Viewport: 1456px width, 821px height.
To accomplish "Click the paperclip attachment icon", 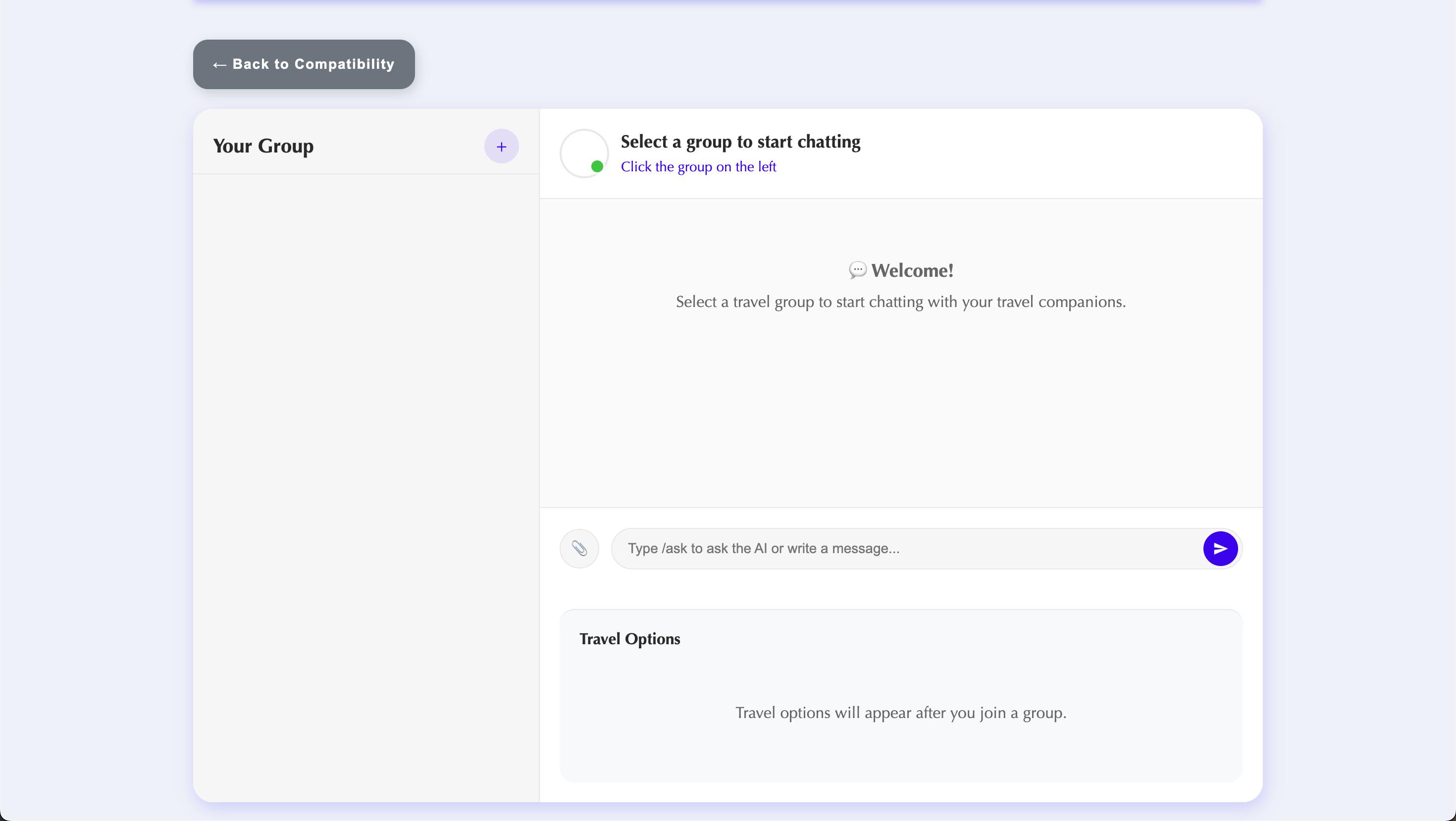I will pyautogui.click(x=579, y=548).
